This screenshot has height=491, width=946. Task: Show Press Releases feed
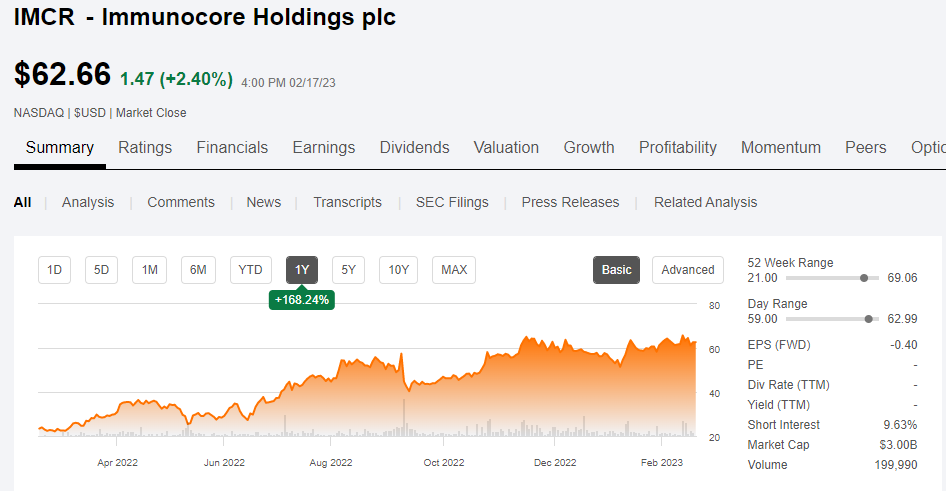(570, 202)
